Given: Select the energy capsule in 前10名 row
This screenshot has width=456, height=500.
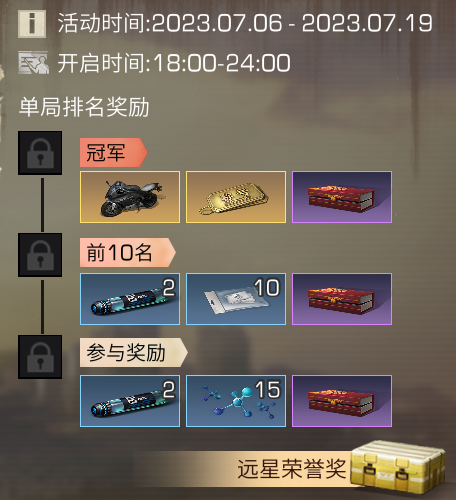Looking at the screenshot, I should [x=130, y=299].
